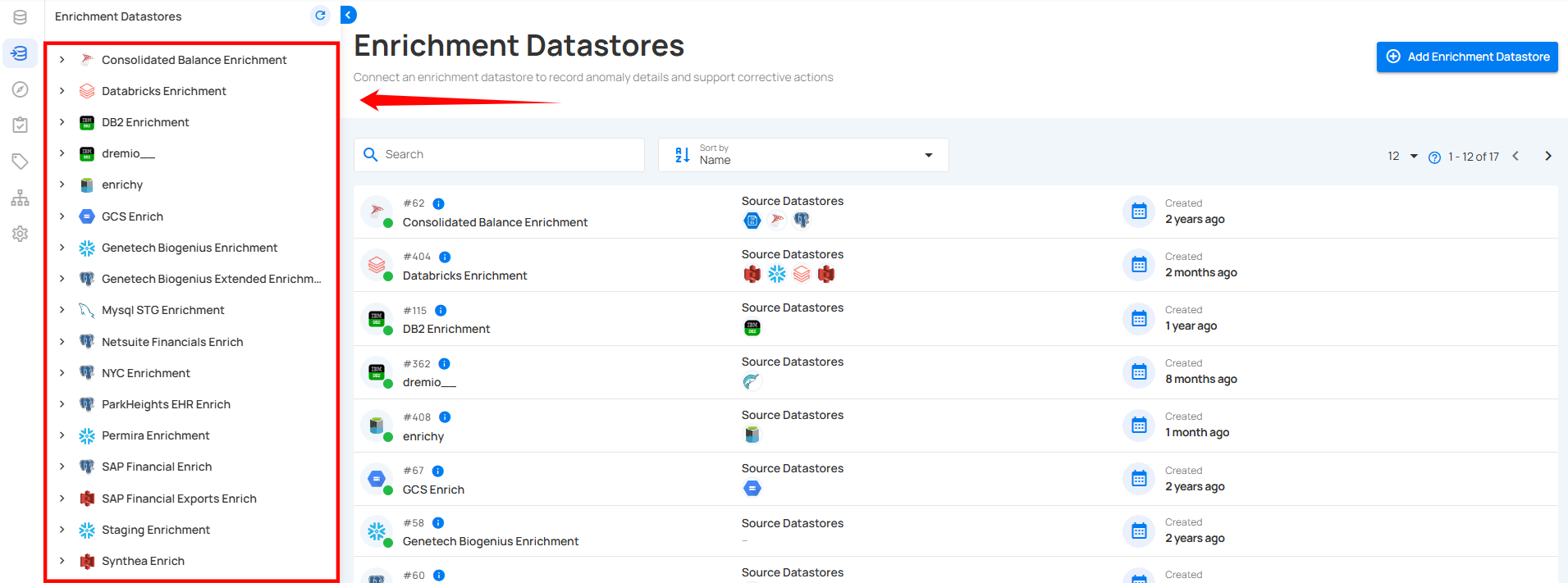Select NYC Enrichment in tree
Image resolution: width=1568 pixels, height=583 pixels.
[x=146, y=373]
